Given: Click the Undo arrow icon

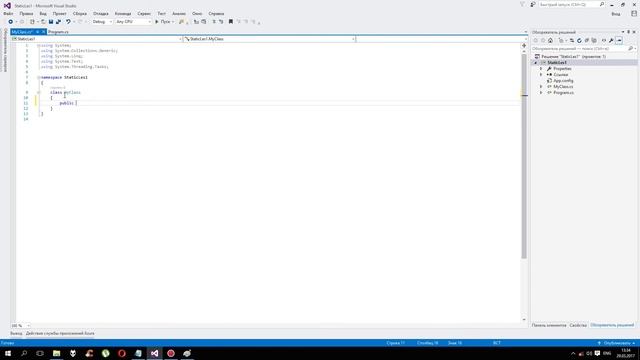Looking at the screenshot, I should tap(68, 22).
